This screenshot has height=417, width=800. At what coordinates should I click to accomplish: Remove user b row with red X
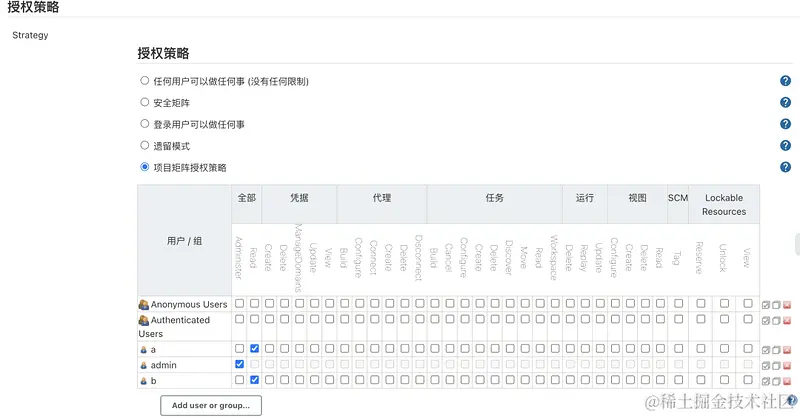click(787, 381)
